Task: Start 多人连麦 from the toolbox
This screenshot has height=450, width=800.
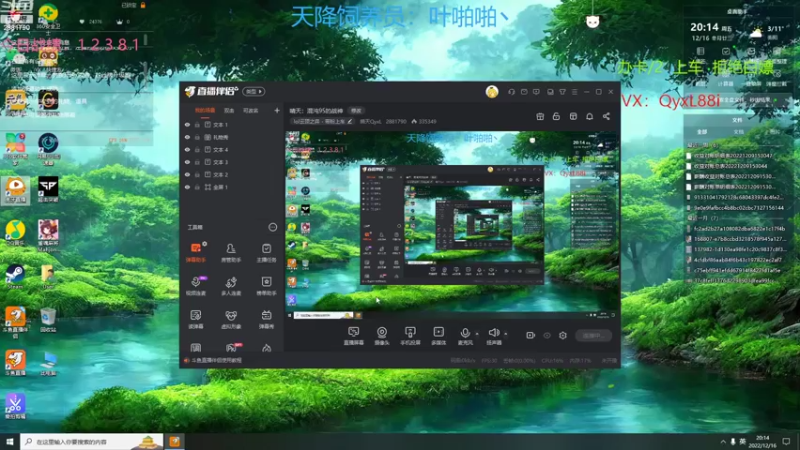Action: click(x=231, y=286)
